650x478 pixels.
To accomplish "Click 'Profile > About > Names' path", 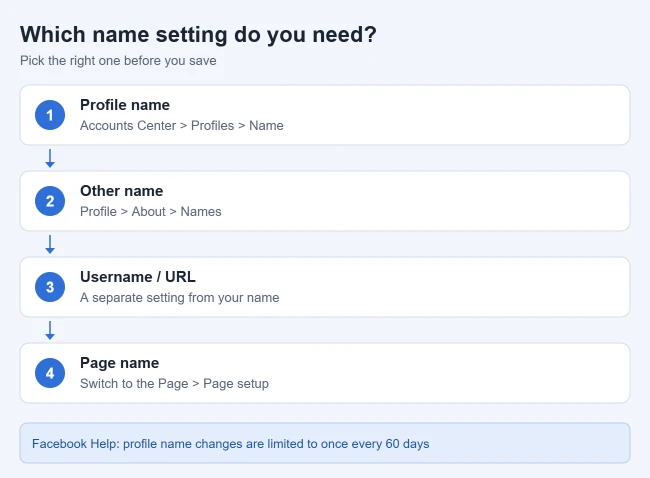I will pyautogui.click(x=150, y=211).
